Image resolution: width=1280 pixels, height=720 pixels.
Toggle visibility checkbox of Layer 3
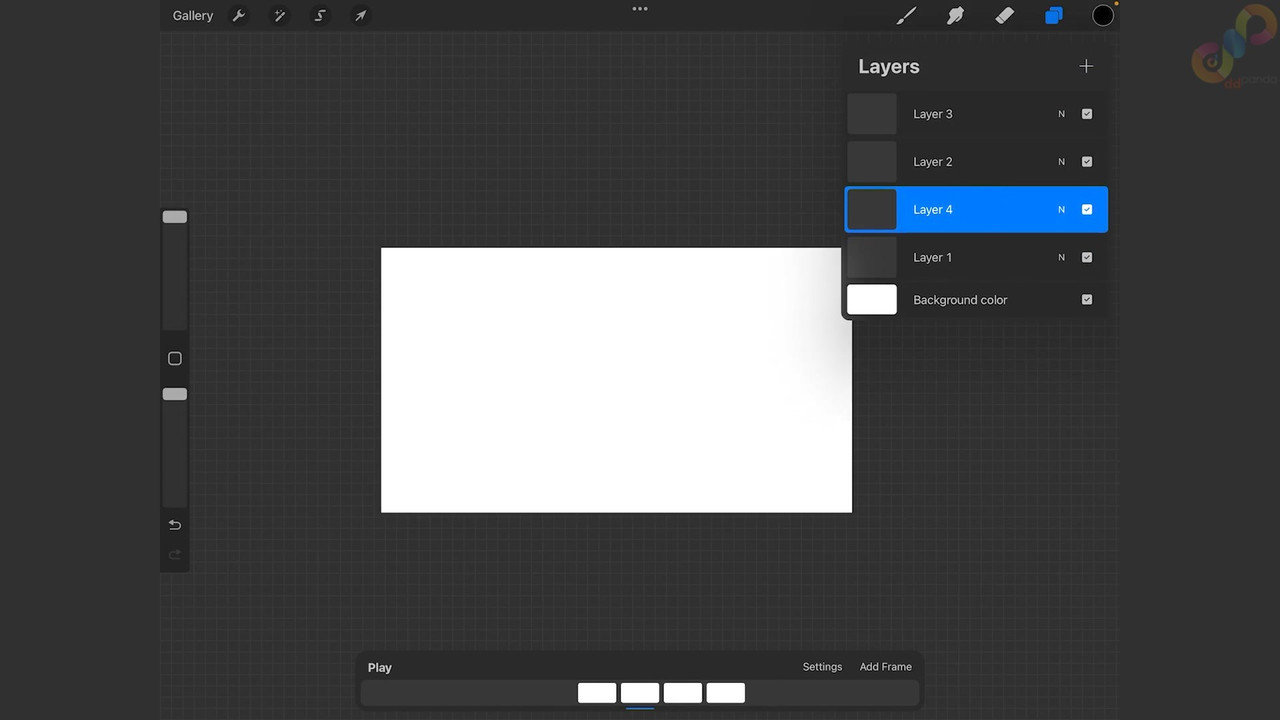click(1087, 114)
